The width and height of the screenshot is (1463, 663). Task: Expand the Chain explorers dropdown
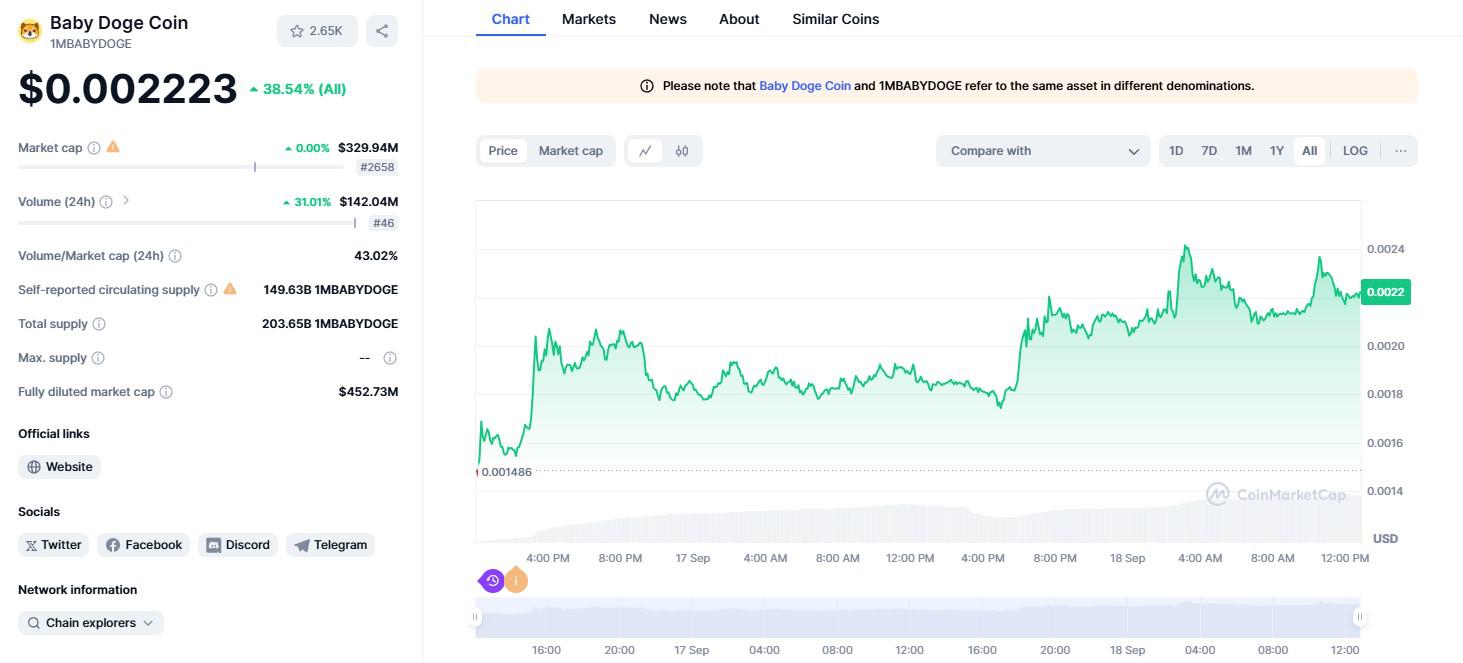91,623
